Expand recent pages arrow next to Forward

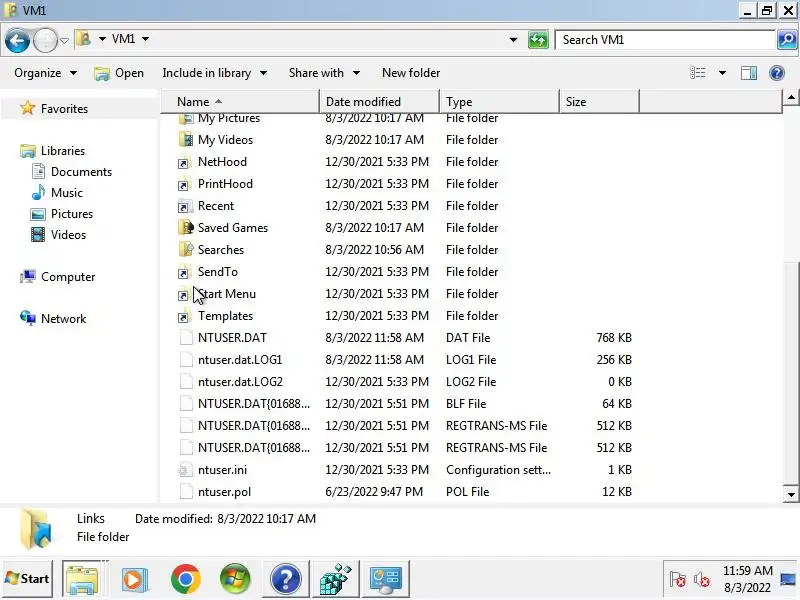(x=64, y=40)
